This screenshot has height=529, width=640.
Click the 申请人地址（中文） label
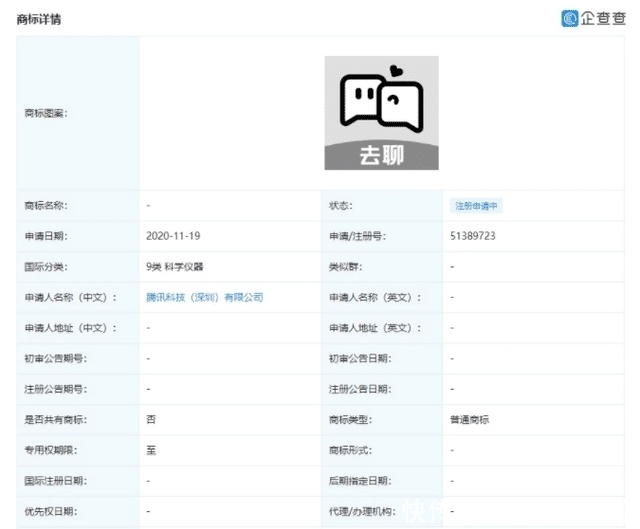pyautogui.click(x=71, y=328)
